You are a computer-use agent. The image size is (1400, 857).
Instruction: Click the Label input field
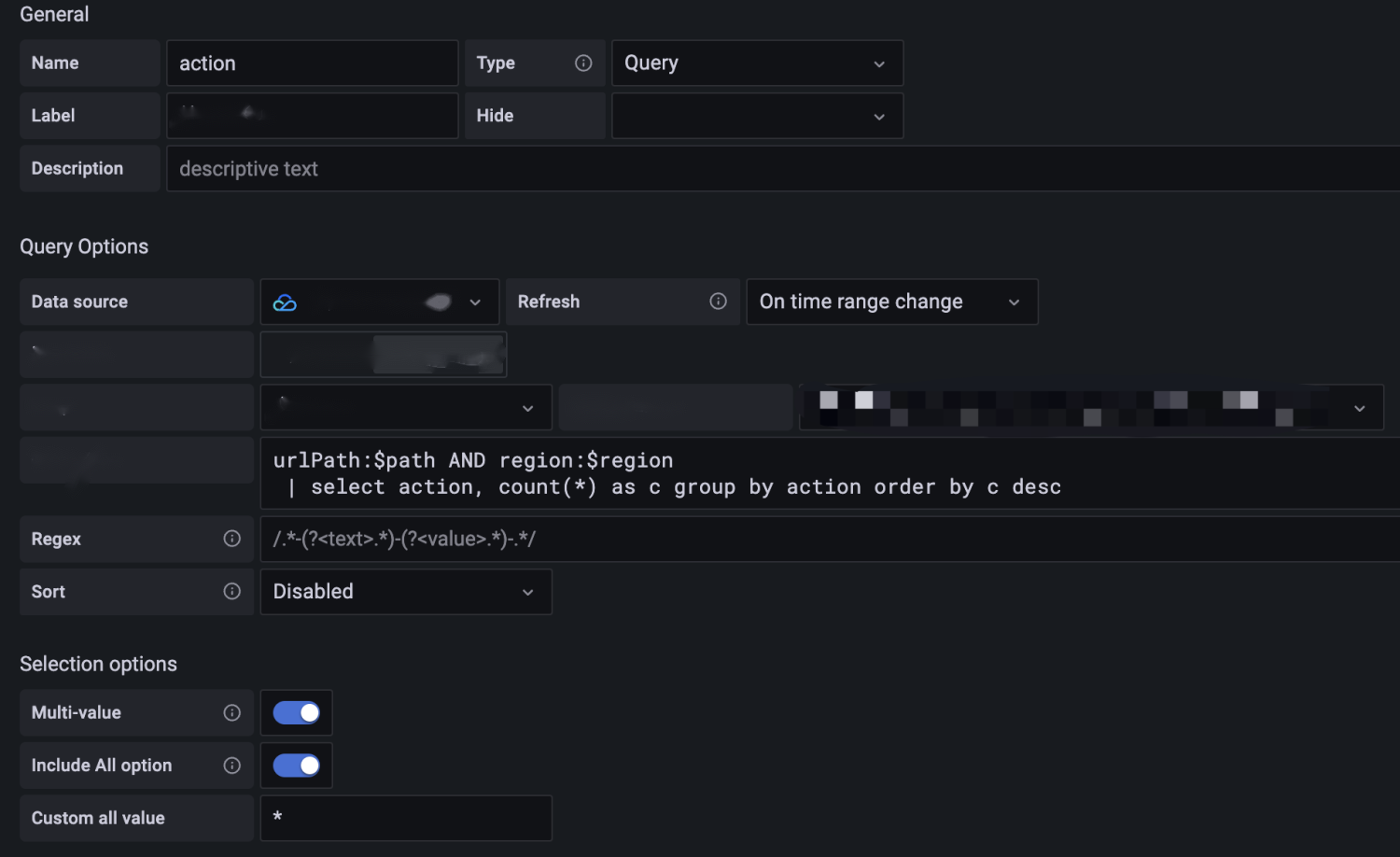[x=312, y=116]
